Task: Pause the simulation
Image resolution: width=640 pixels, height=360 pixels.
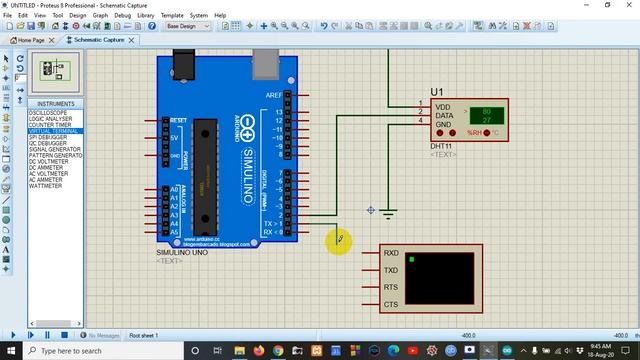Action: click(47, 335)
